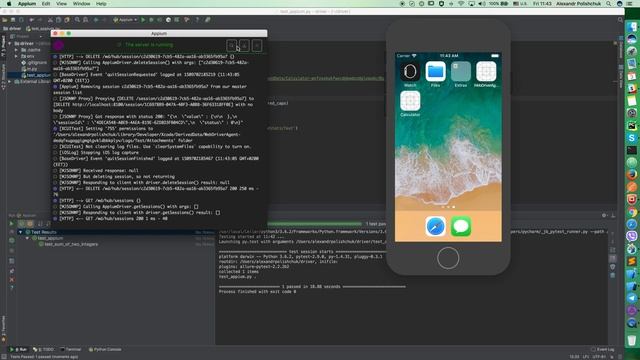
Task: Click the purple Appium logo
Action: pyautogui.click(x=58, y=45)
